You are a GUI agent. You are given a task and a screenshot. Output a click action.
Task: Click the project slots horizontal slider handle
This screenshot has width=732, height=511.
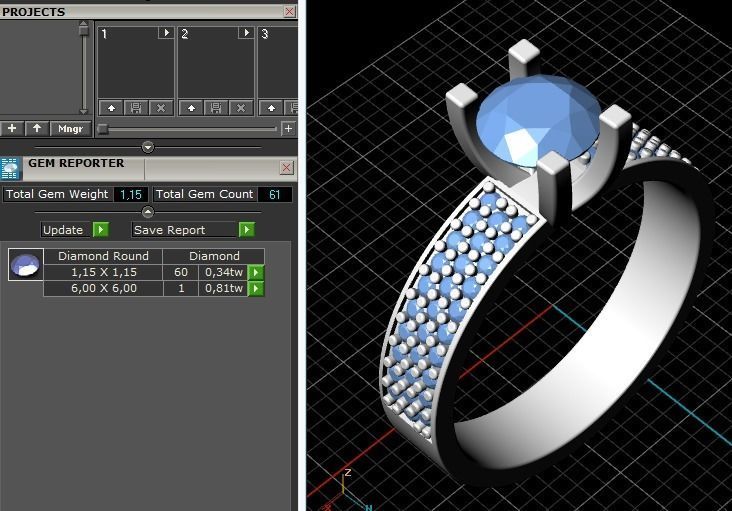pos(103,129)
